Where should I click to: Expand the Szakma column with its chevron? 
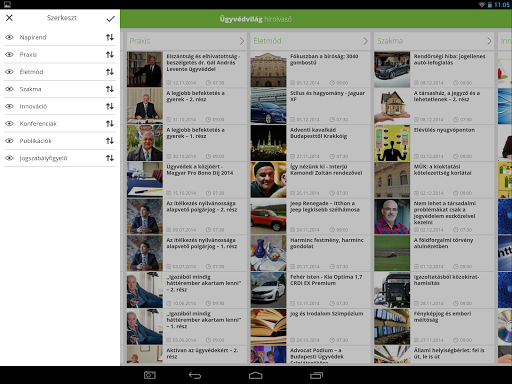pyautogui.click(x=489, y=41)
